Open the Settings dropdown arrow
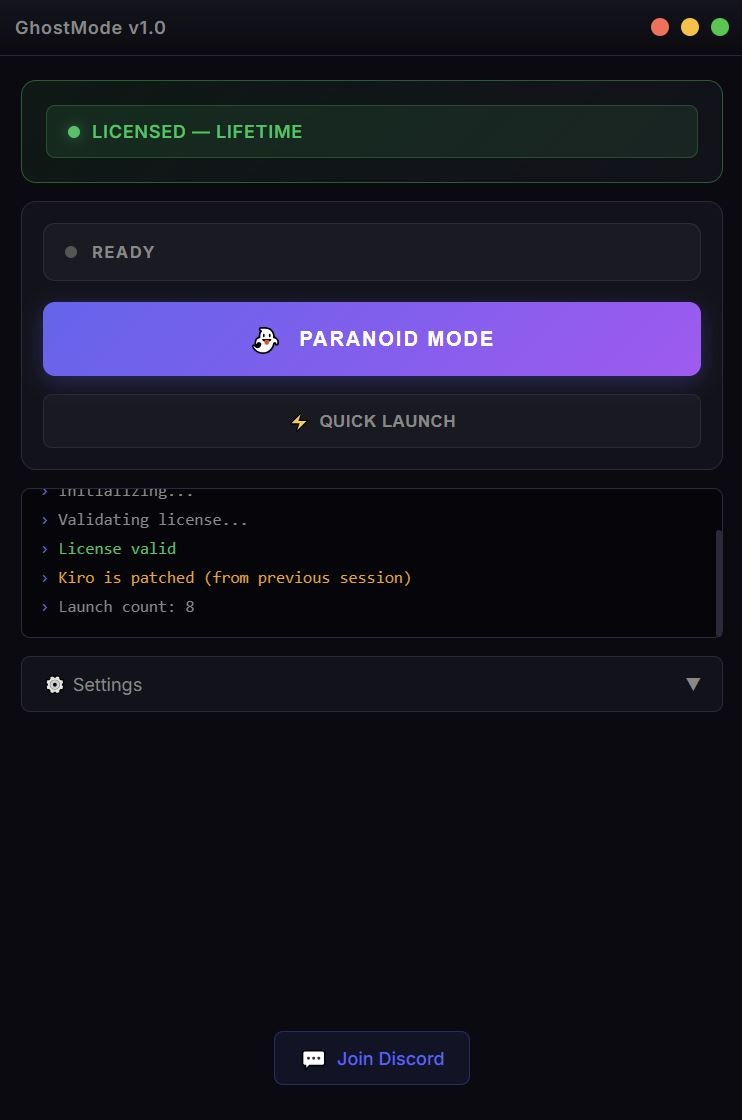Screen dimensions: 742x1120 694,684
